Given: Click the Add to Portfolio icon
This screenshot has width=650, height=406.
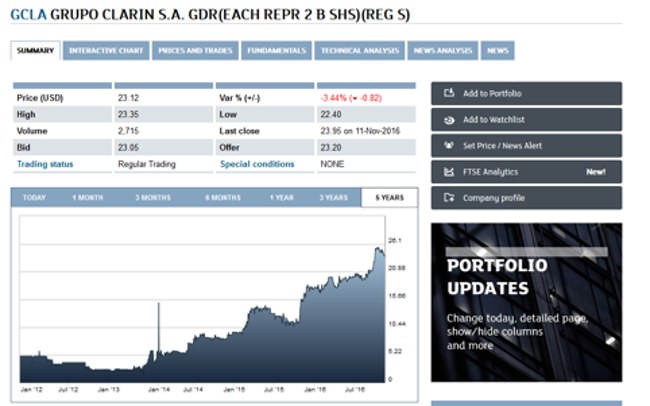Looking at the screenshot, I should (449, 93).
